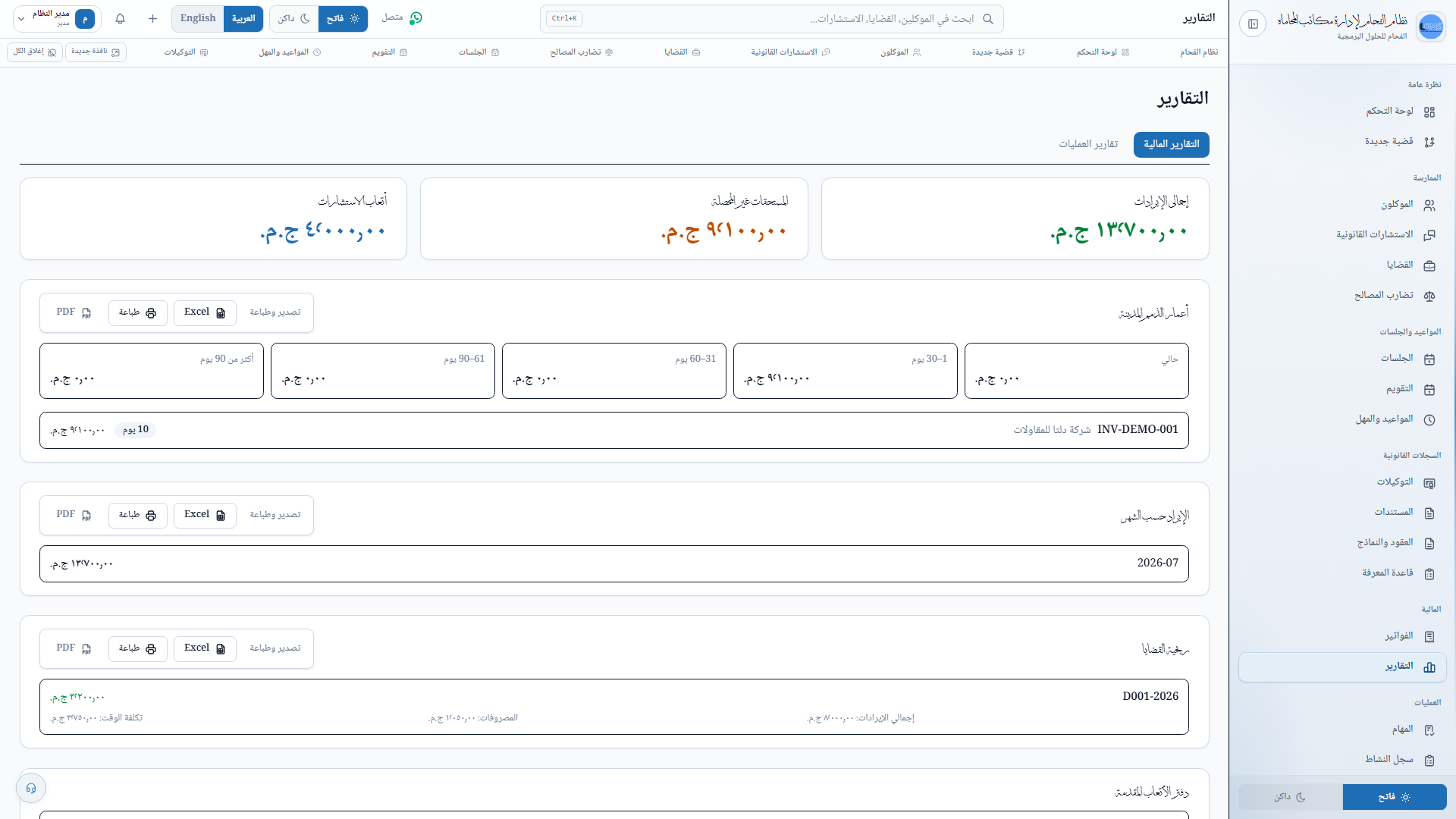Click the plus add-new icon in top bar
Screen dimensions: 1456x819
point(152,19)
